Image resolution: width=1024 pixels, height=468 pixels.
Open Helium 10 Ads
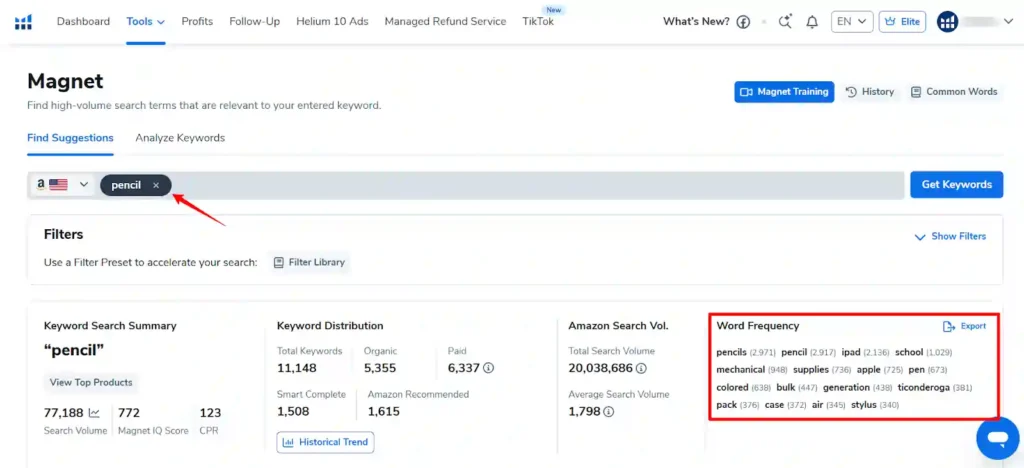pyautogui.click(x=332, y=22)
